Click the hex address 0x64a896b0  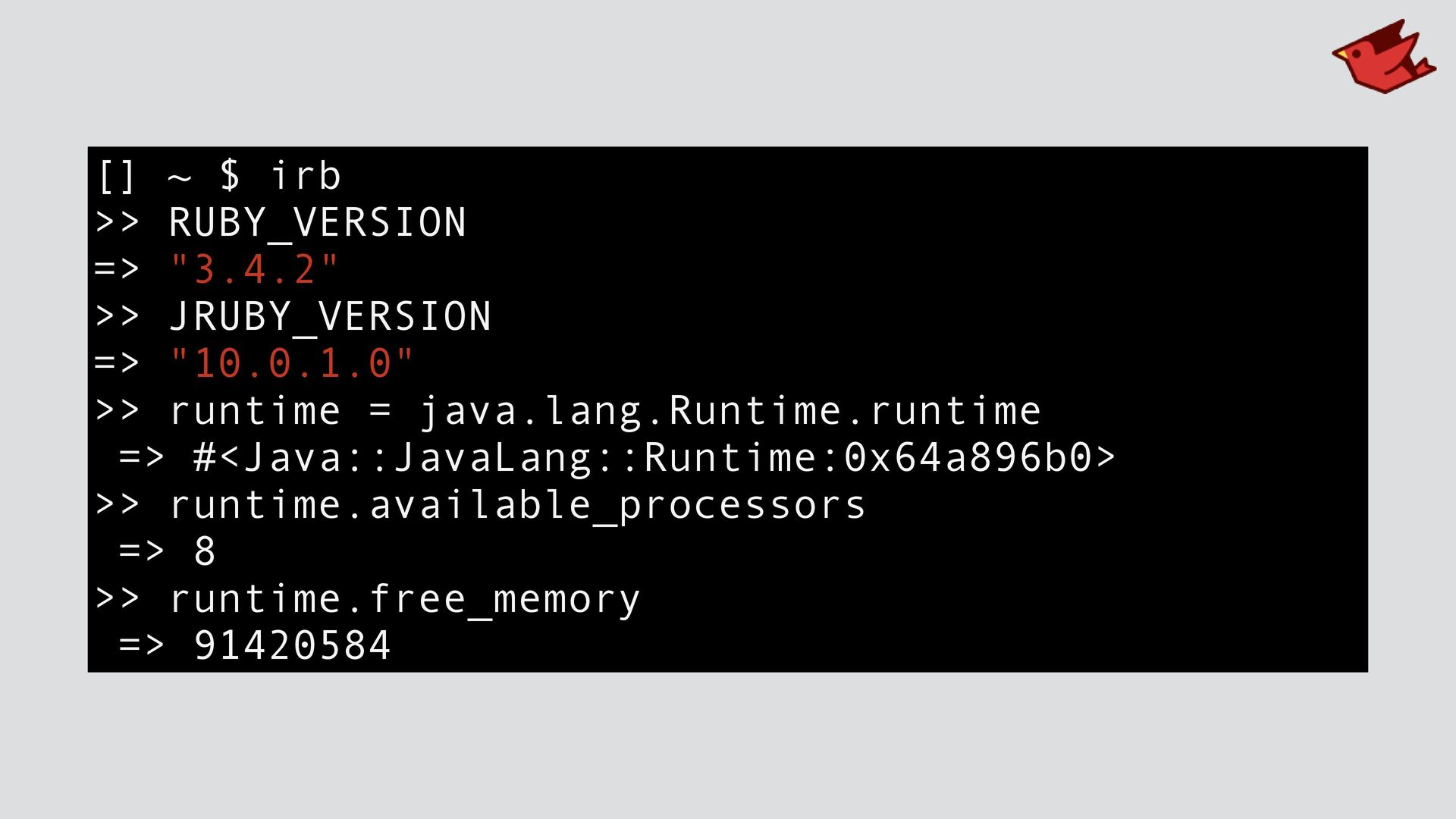coord(968,458)
